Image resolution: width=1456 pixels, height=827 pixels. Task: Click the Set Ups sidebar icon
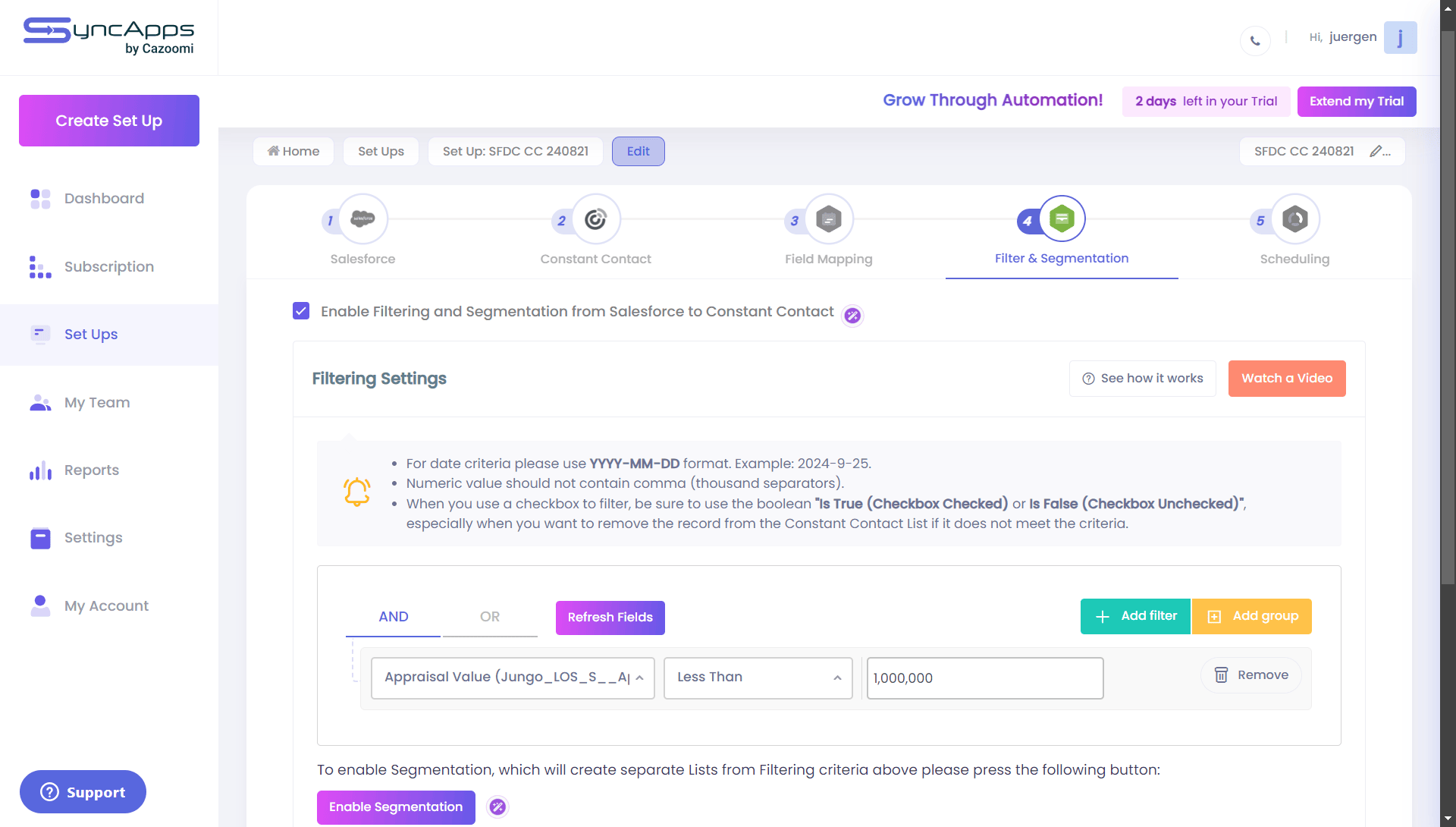tap(40, 335)
